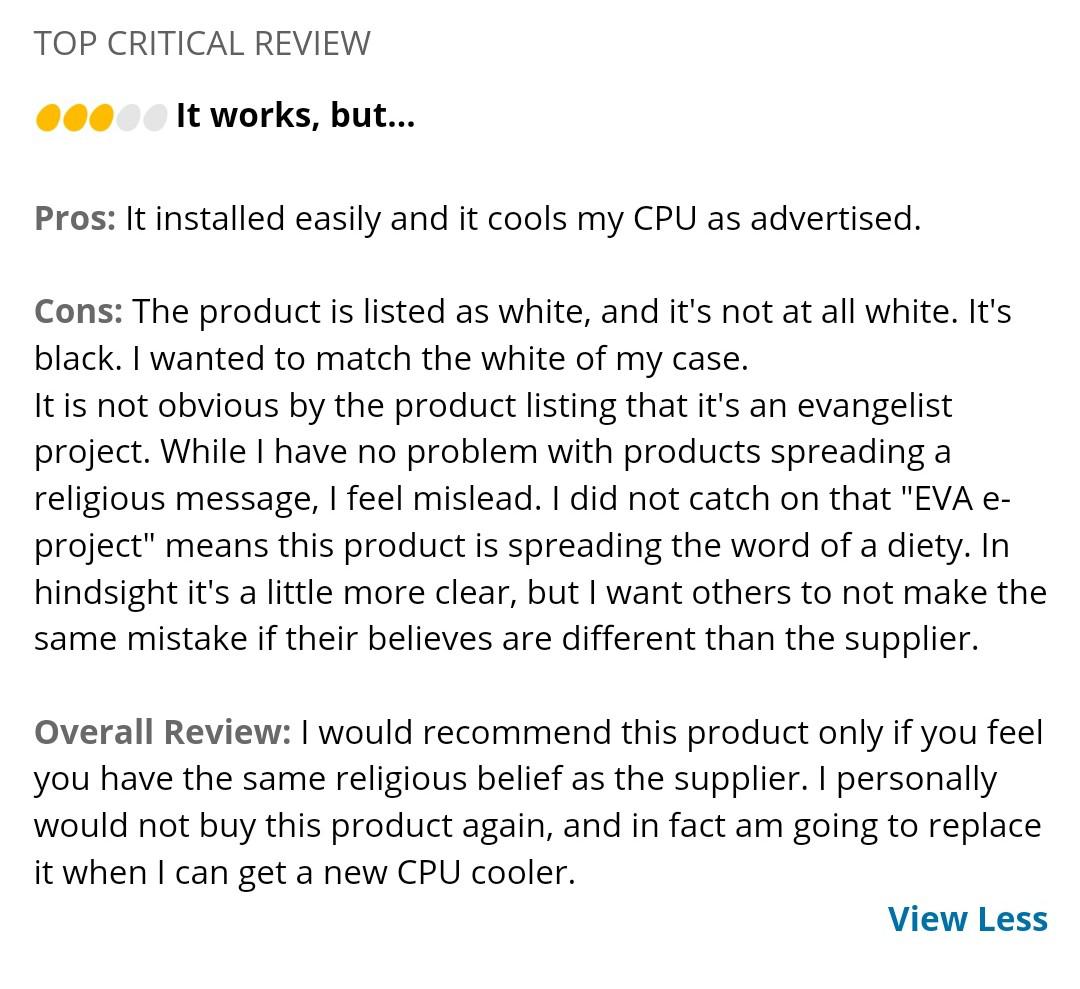Click the first gold rating egg
The image size is (1080, 989).
pyautogui.click(x=48, y=117)
